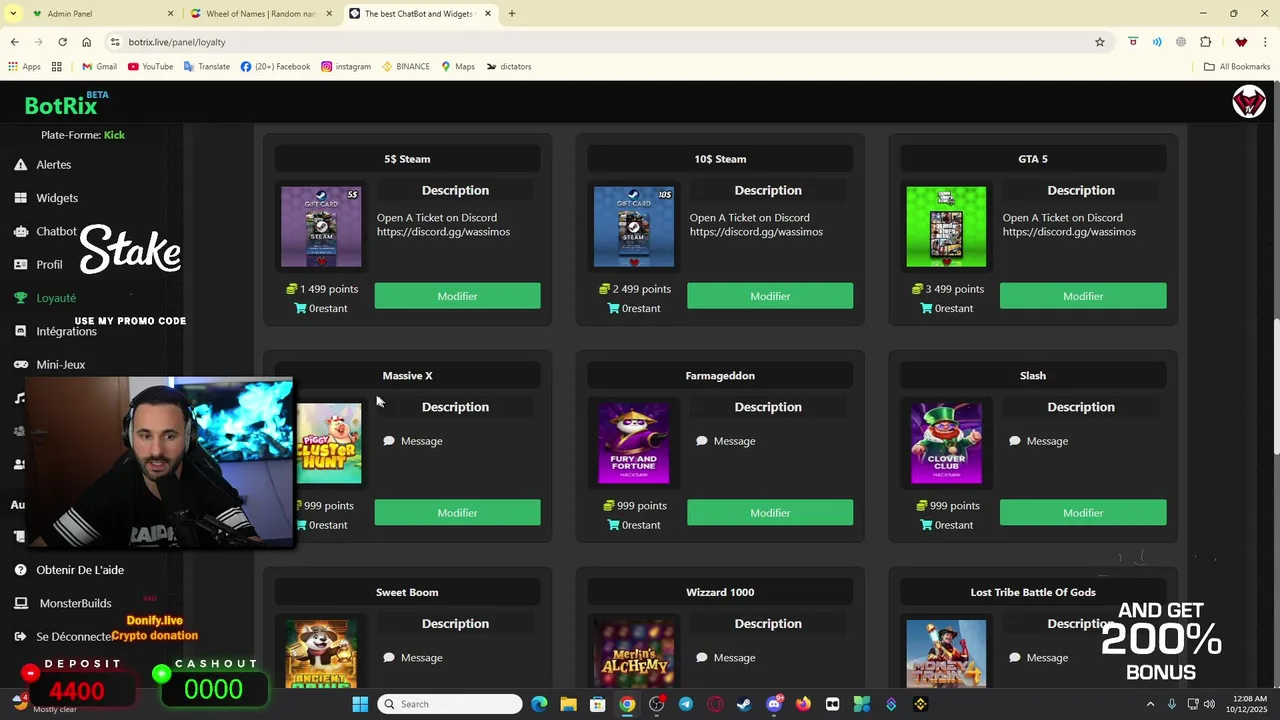Click the 1 499 points coin icon
The height and width of the screenshot is (720, 1280).
(292, 289)
